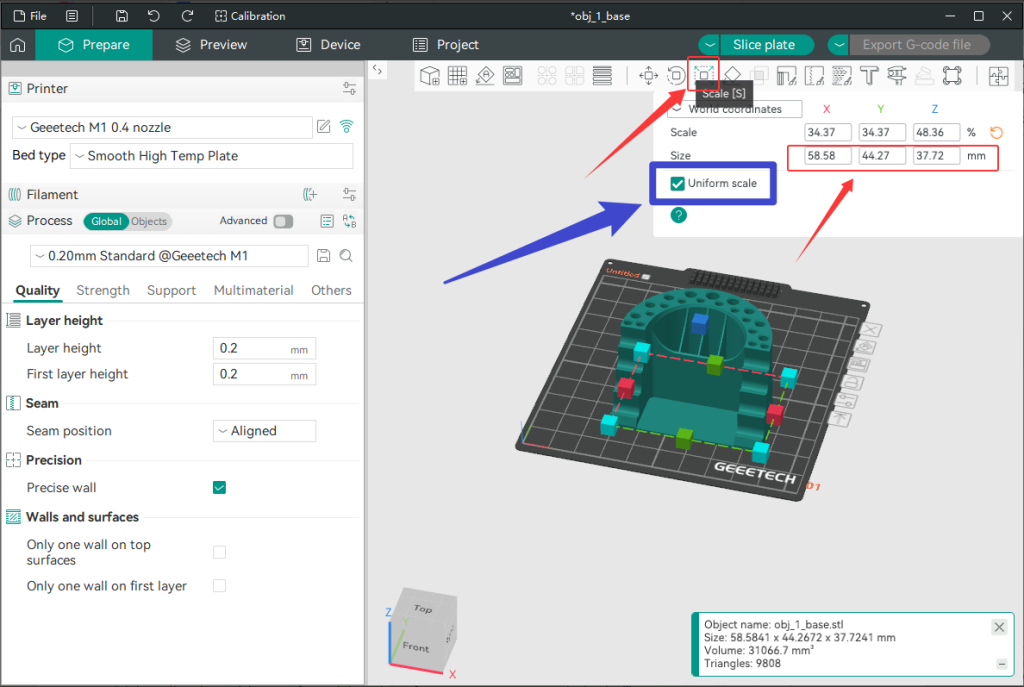
Task: Click the Slice plate button
Action: pos(763,45)
